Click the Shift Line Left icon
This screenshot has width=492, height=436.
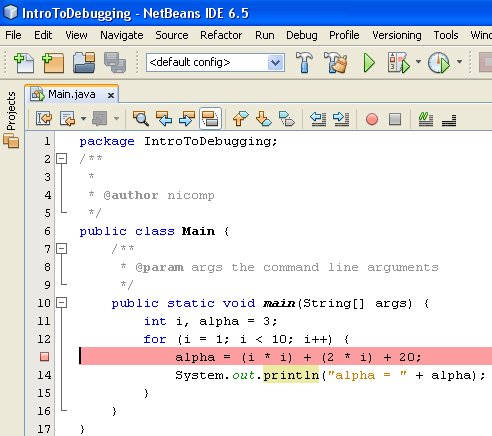tap(318, 119)
